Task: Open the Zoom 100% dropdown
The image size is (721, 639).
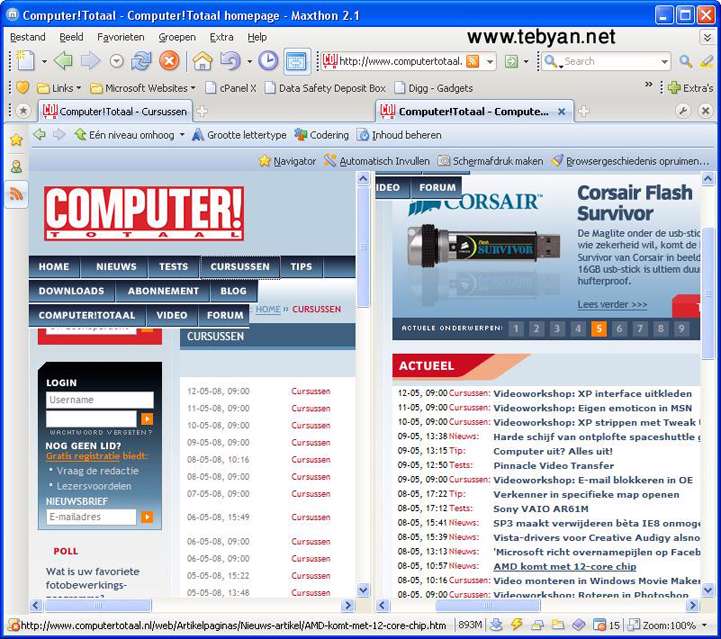Action: coord(704,625)
